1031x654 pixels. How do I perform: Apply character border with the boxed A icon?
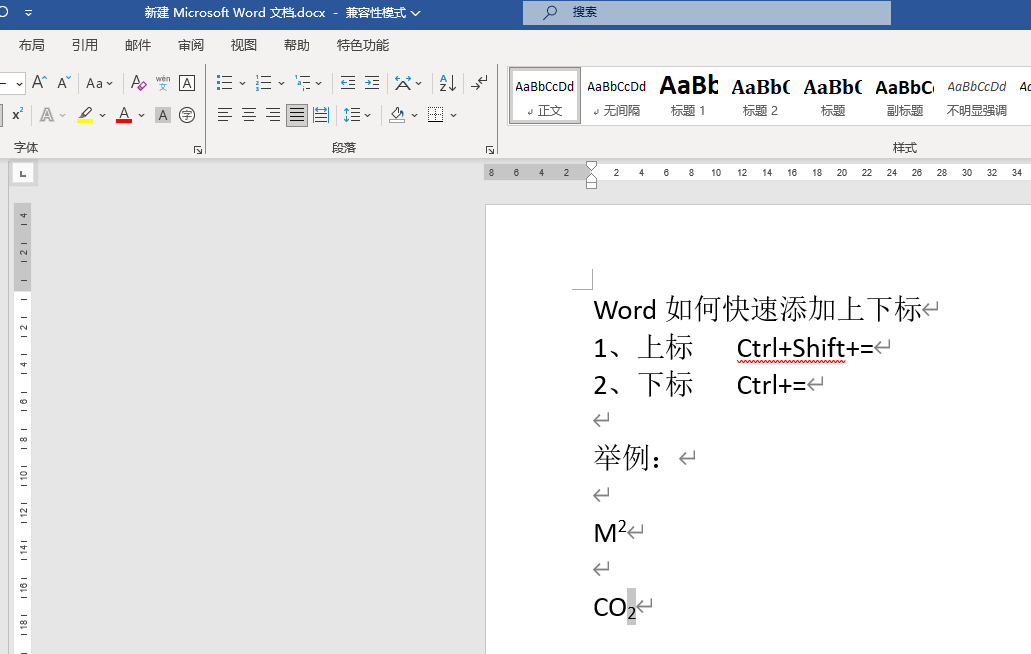pyautogui.click(x=187, y=83)
